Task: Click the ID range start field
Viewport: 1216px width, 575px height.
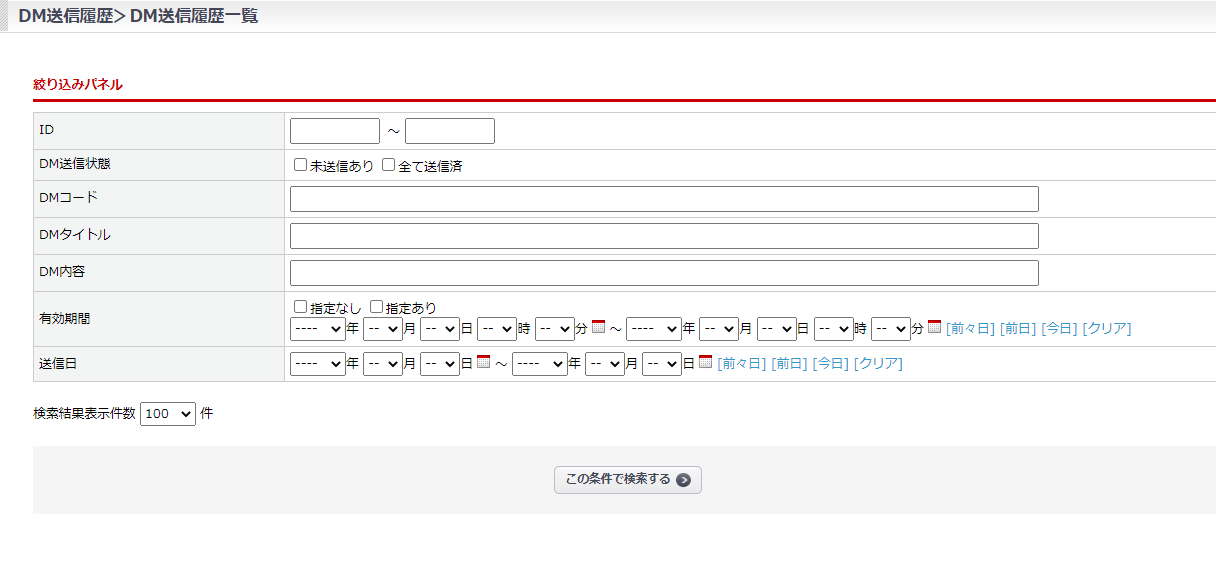Action: [x=335, y=131]
